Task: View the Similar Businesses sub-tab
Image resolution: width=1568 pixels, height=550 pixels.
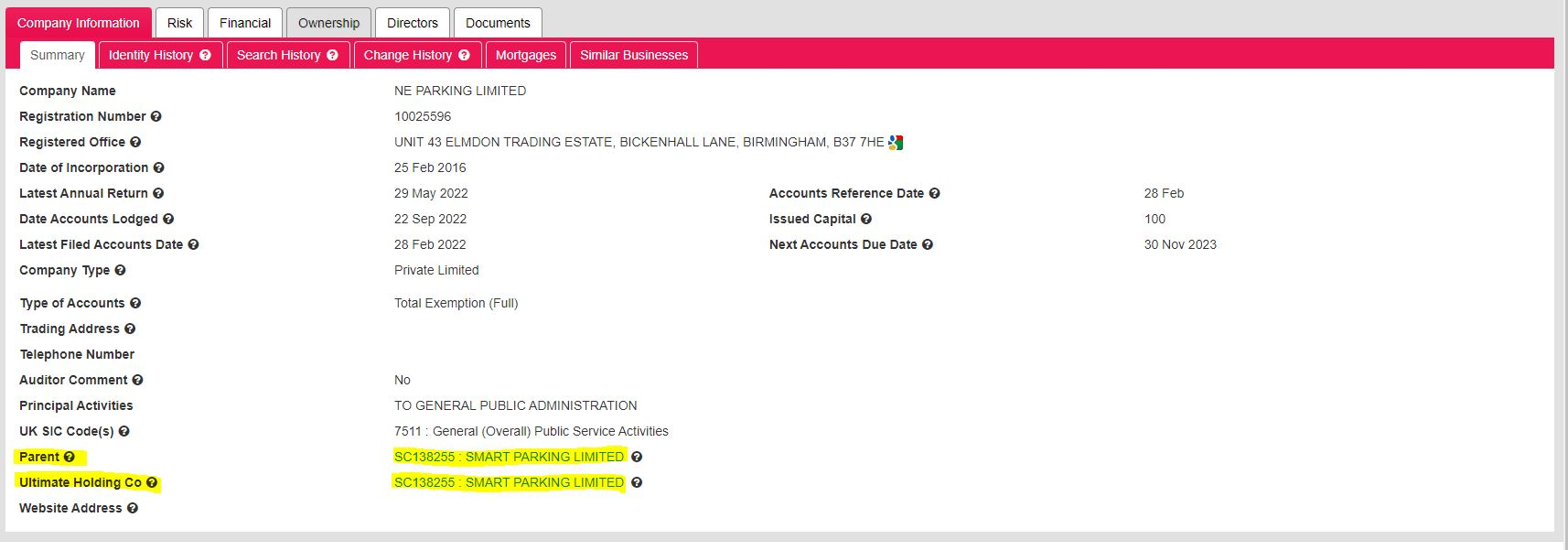Action: click(x=634, y=55)
